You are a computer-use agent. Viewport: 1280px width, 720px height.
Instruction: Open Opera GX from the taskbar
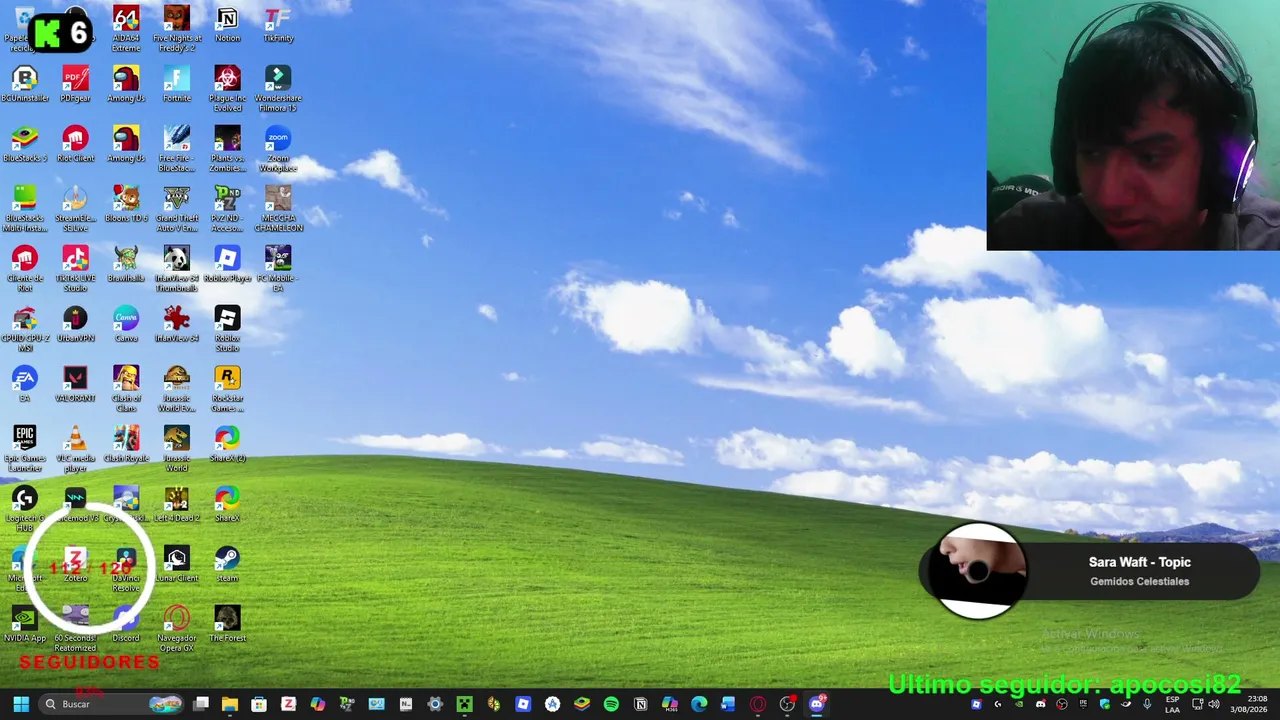(x=757, y=704)
